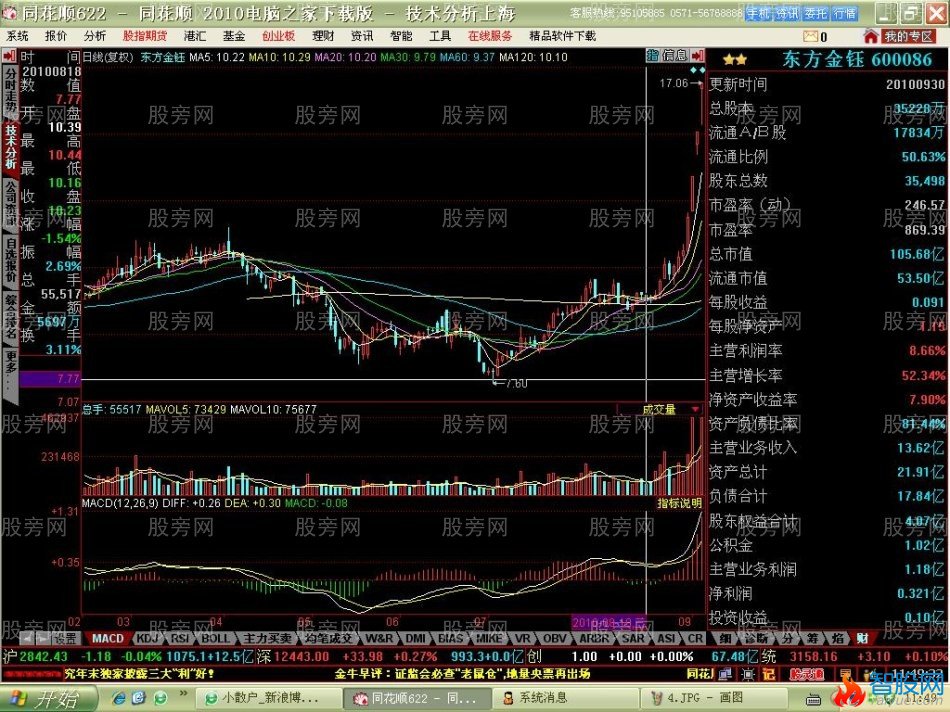The width and height of the screenshot is (950, 712).
Task: Switch to 细 detail tab
Action: [725, 638]
